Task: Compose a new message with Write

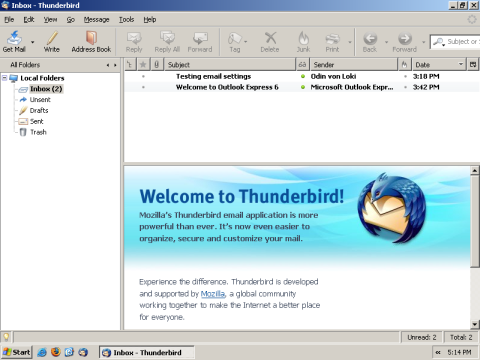Action: (x=52, y=41)
